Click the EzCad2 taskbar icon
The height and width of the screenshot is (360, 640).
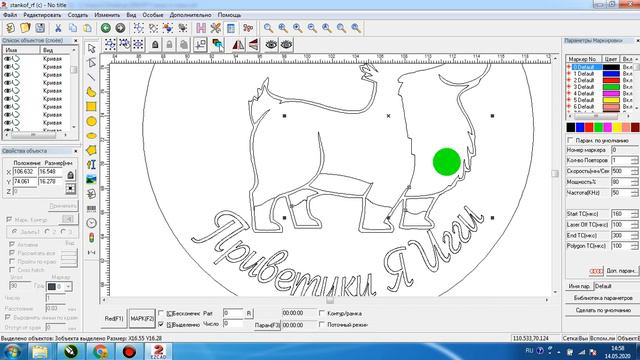point(158,351)
